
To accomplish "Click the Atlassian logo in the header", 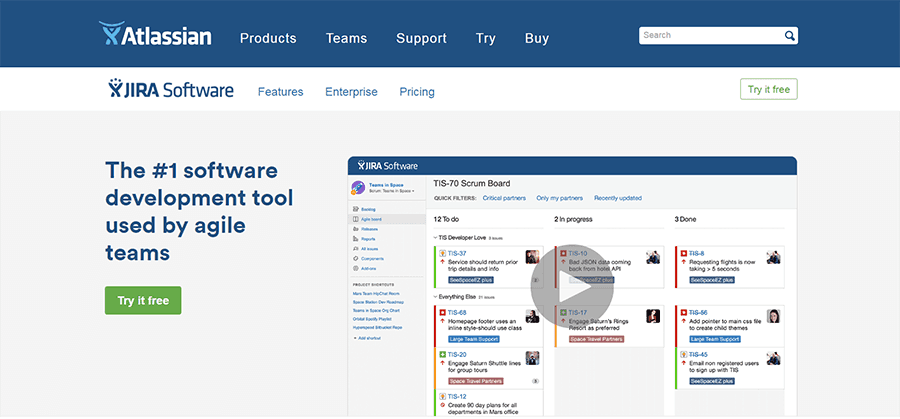I will pos(155,36).
